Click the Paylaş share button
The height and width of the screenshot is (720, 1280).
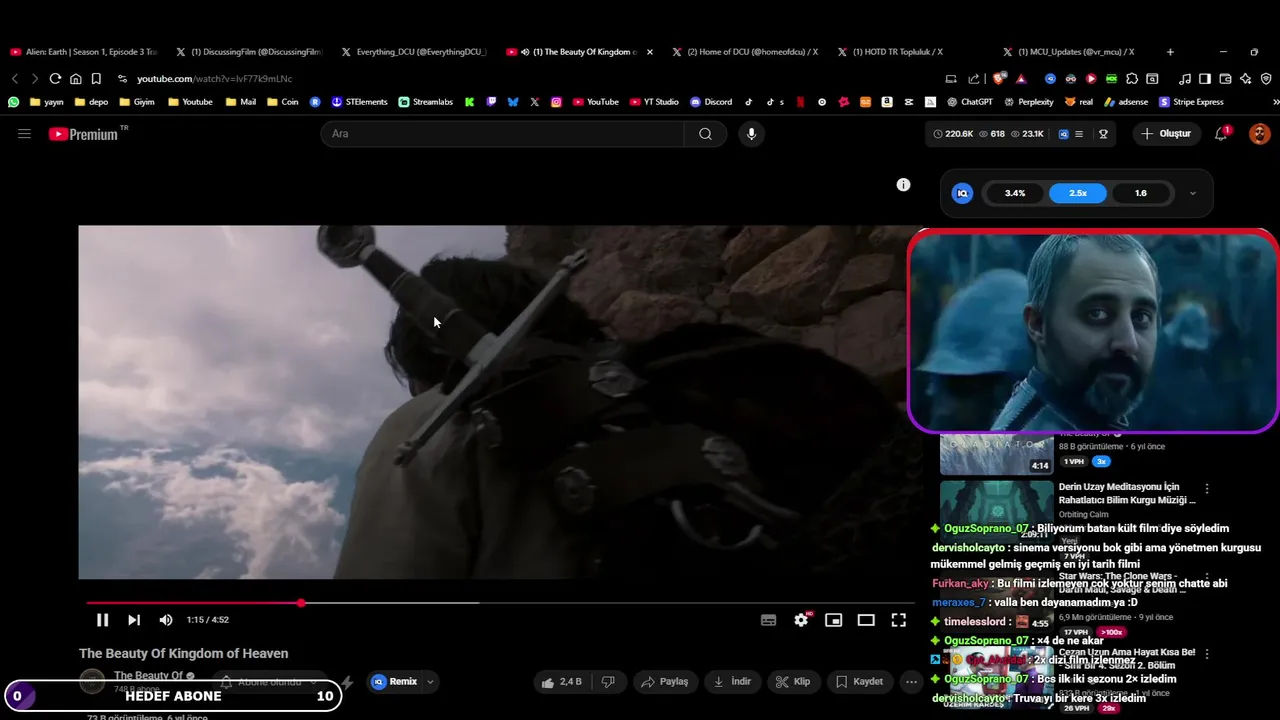tap(665, 682)
